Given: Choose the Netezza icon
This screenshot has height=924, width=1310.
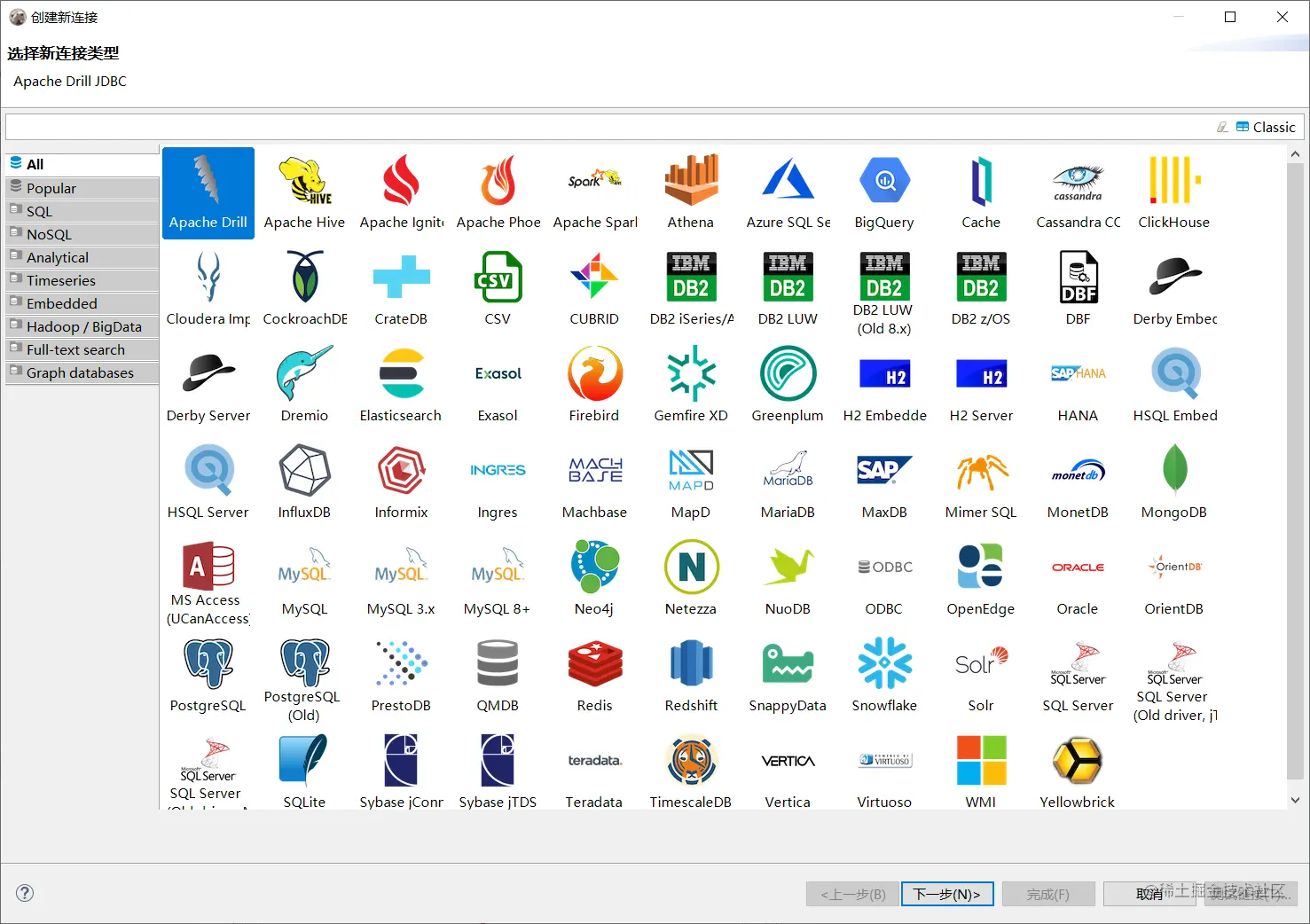Looking at the screenshot, I should pos(691,567).
